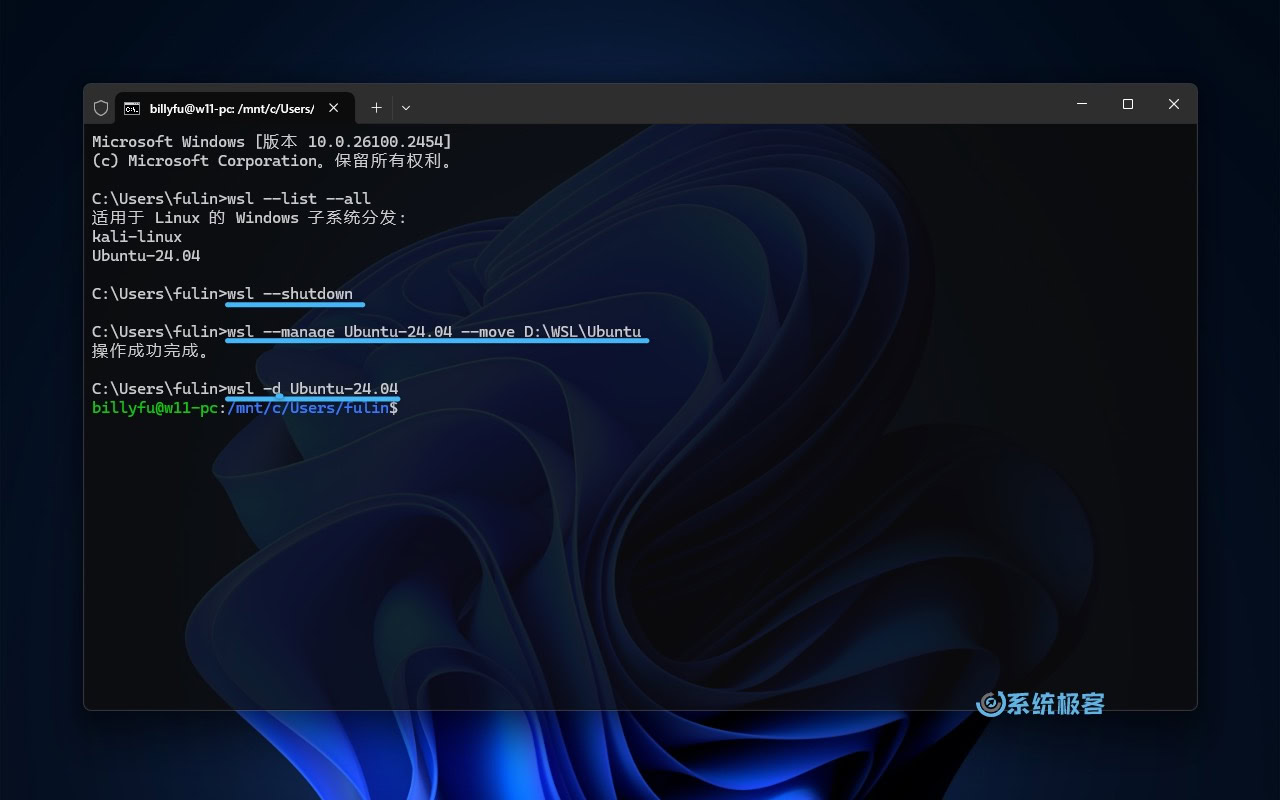Click the 'Ubuntu-24.04' distro list entry
This screenshot has width=1280, height=800.
(x=146, y=256)
